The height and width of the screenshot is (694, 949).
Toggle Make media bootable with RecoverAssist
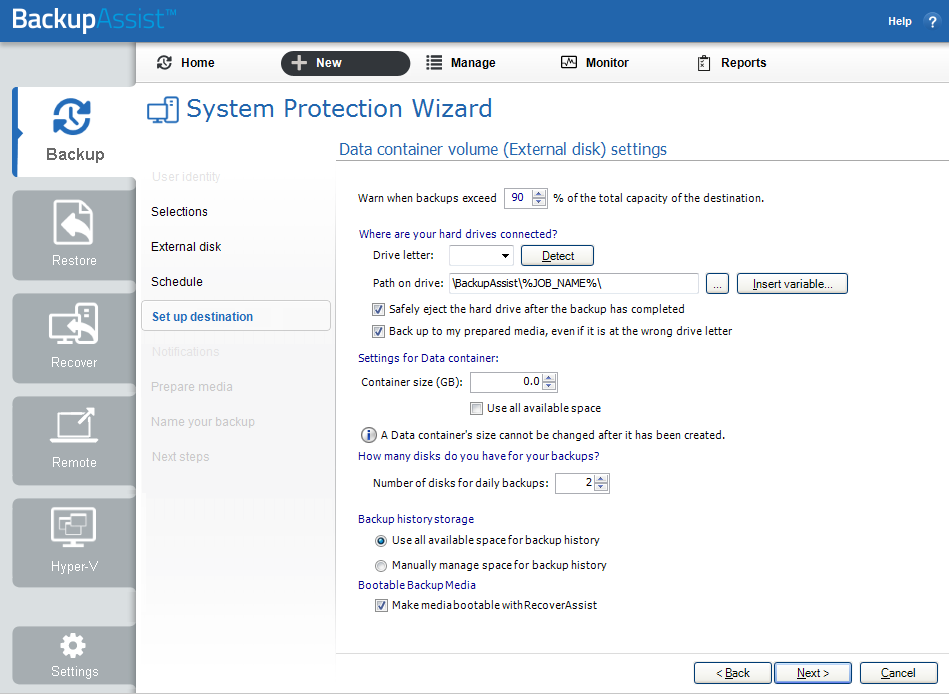pyautogui.click(x=381, y=605)
